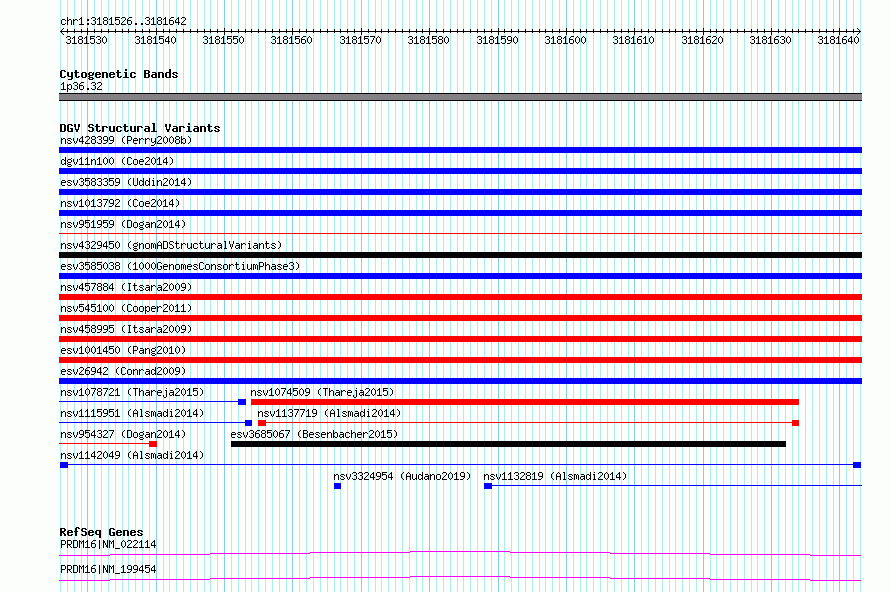Select variant esv1001450 (Pang2010) label
The width and height of the screenshot is (890, 592).
[123, 350]
